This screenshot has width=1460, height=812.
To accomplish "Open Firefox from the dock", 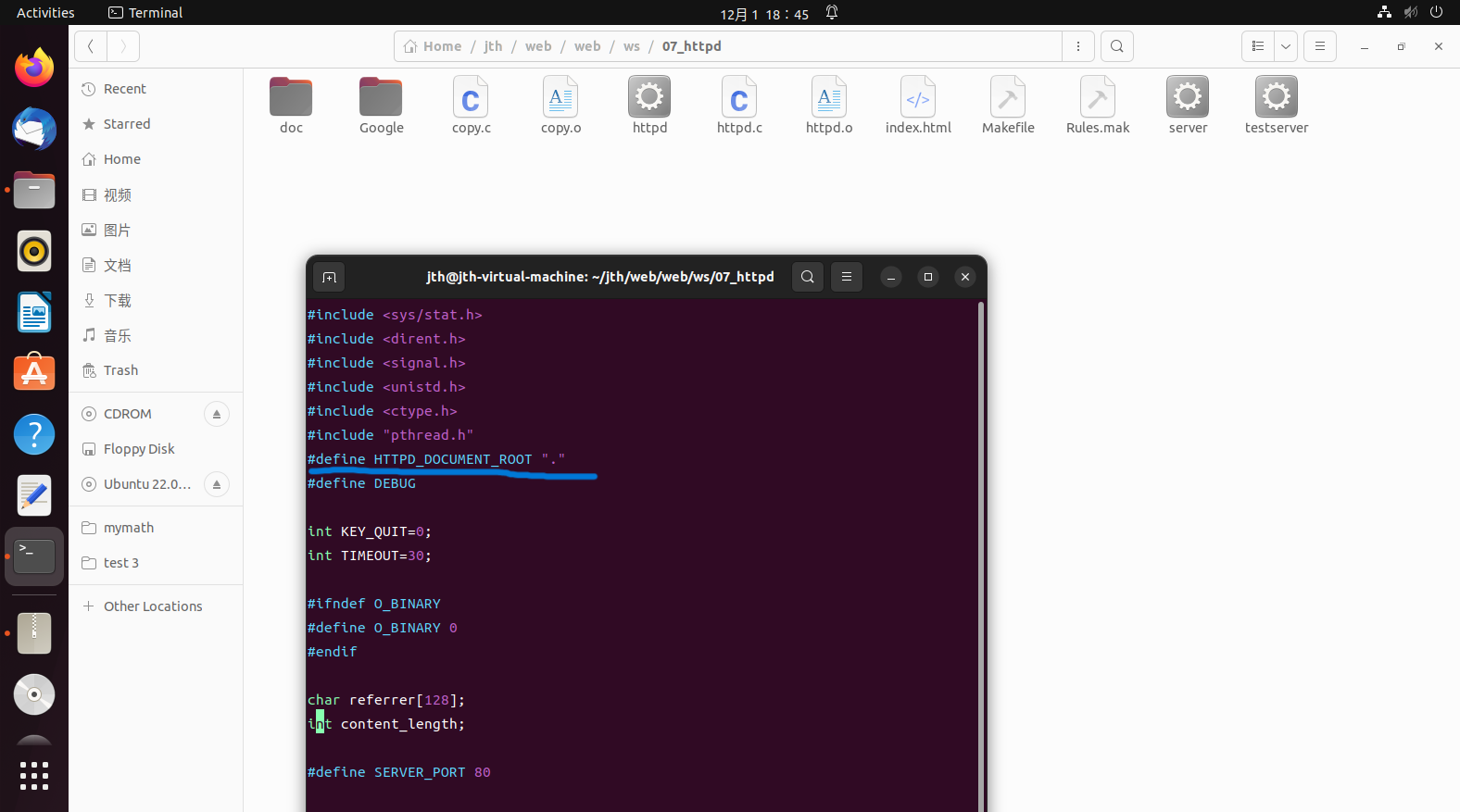I will coord(34,68).
